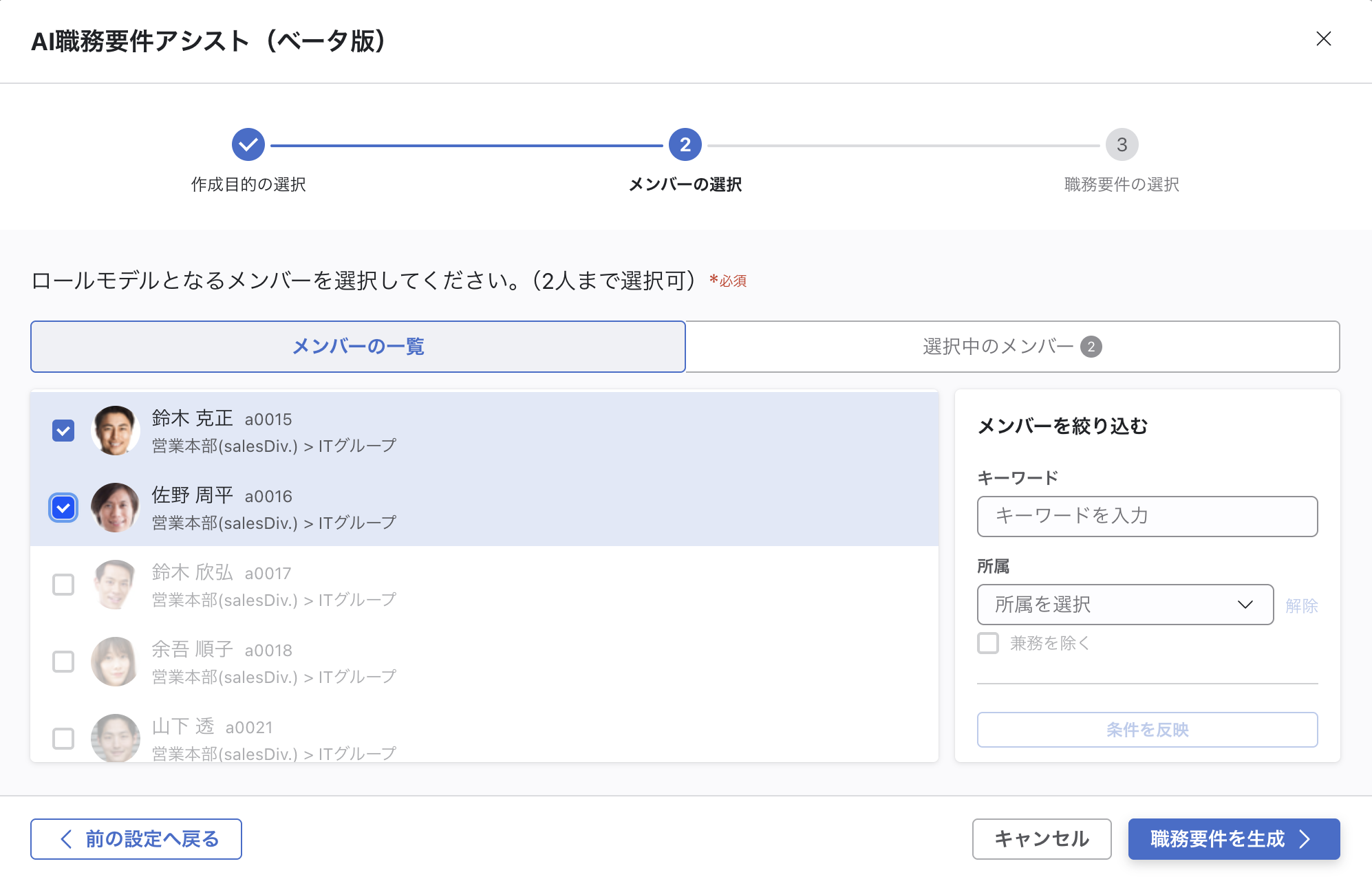Viewport: 1372px width, 879px height.
Task: Click step 3 circle 職務要件の選択
Action: point(1122,144)
